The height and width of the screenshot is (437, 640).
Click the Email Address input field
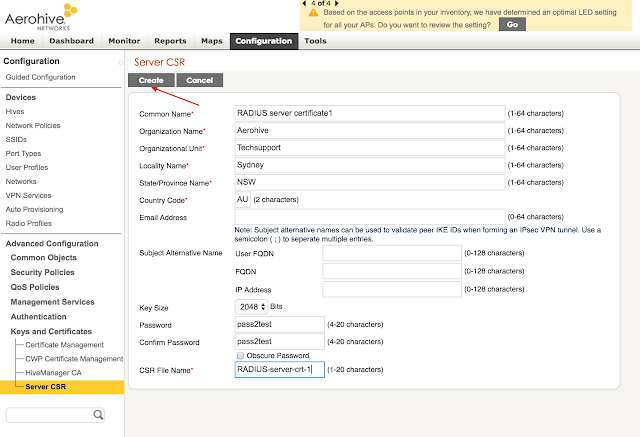tap(370, 217)
